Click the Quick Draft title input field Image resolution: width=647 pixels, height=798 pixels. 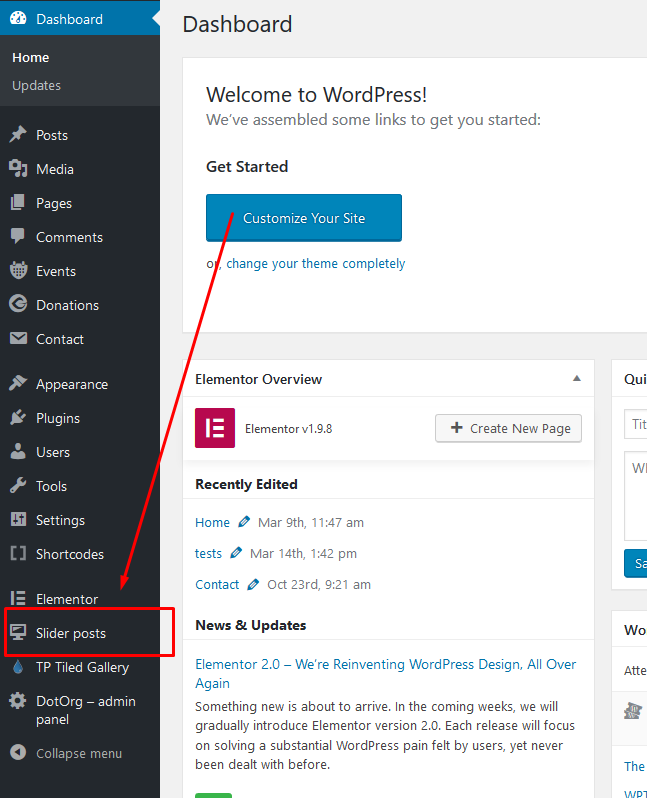coord(636,424)
